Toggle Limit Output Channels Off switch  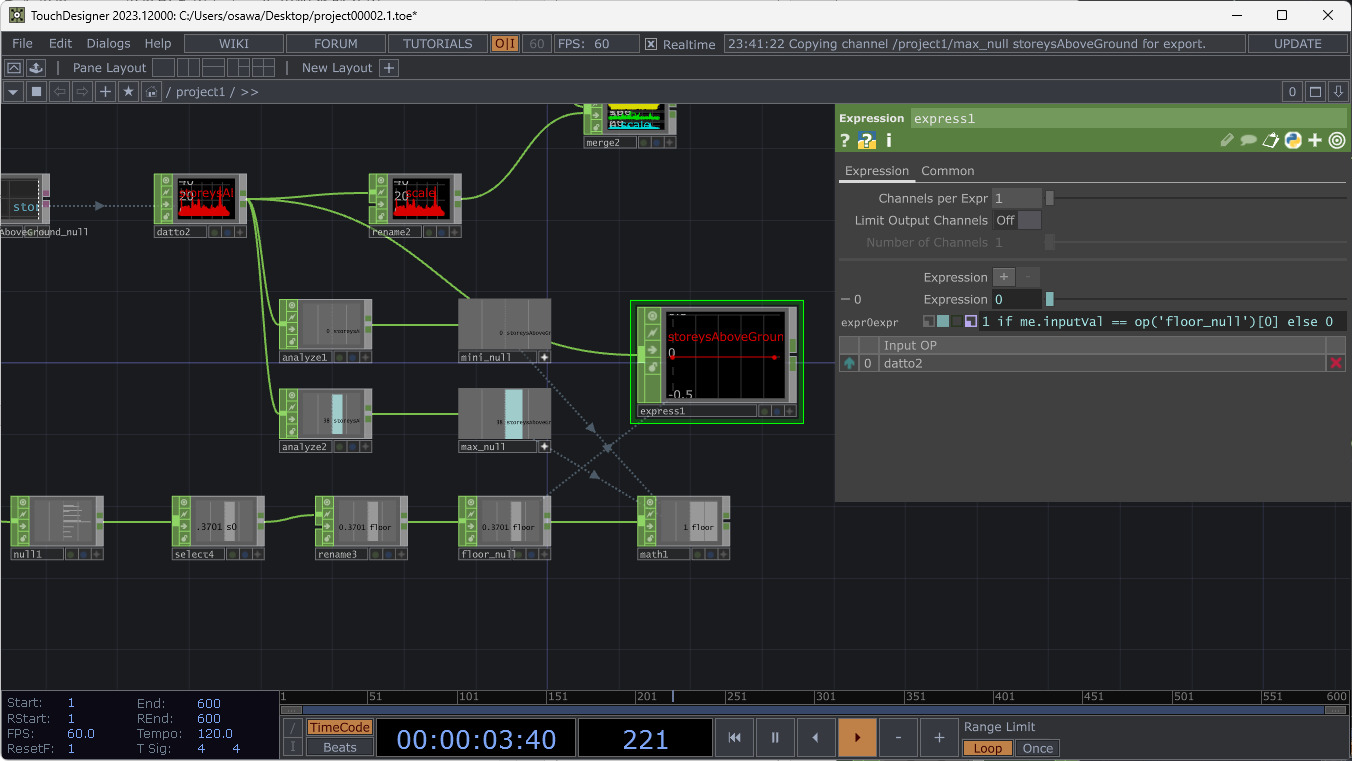point(1016,220)
